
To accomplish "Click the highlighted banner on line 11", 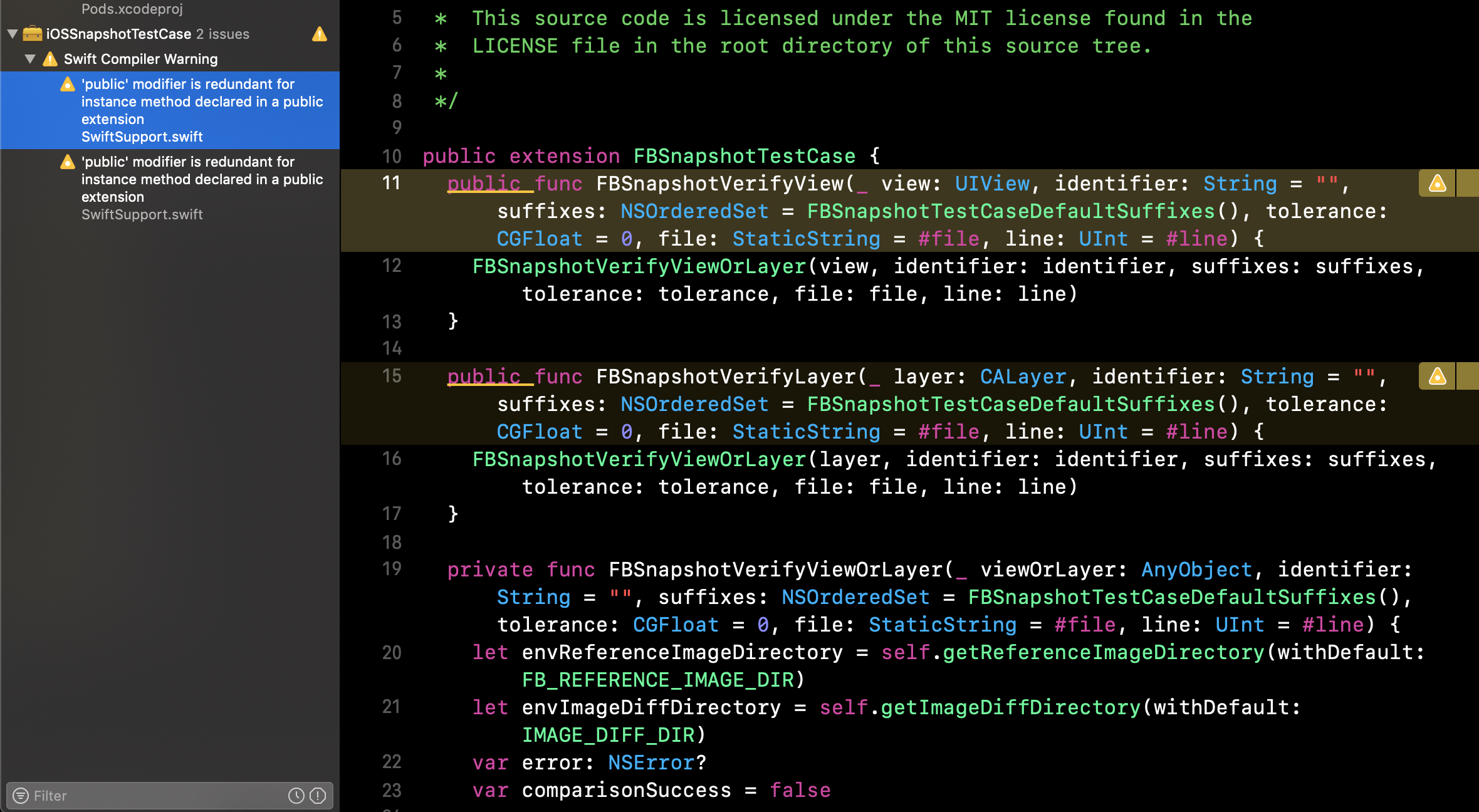I will tap(877, 211).
